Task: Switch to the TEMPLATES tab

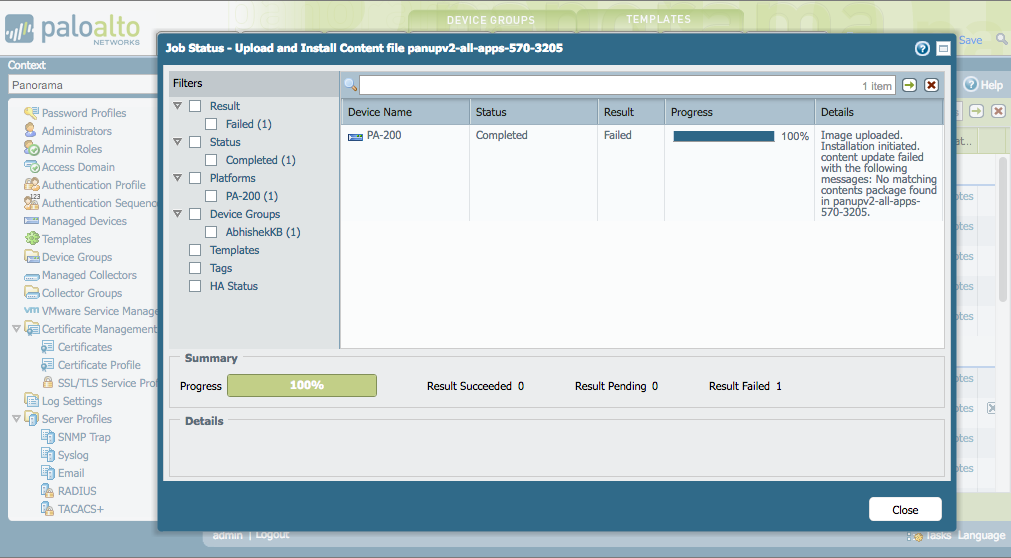Action: click(658, 19)
